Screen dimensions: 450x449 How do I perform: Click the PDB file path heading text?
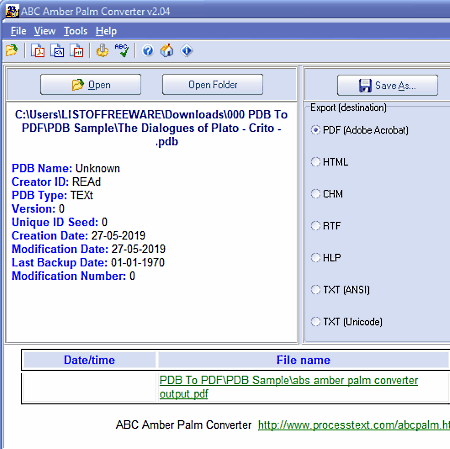pos(151,128)
